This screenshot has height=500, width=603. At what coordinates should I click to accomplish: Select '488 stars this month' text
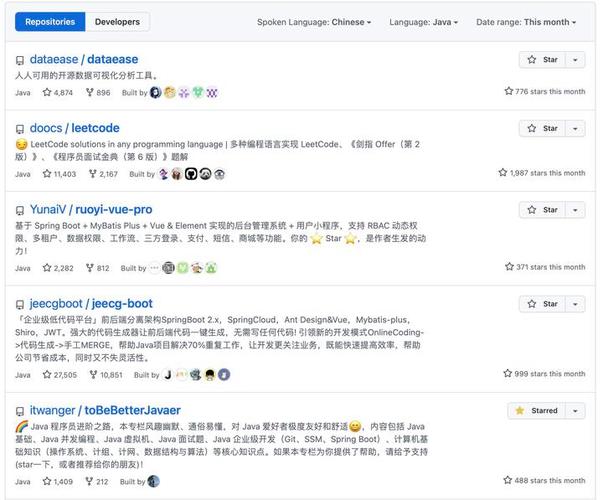point(550,480)
